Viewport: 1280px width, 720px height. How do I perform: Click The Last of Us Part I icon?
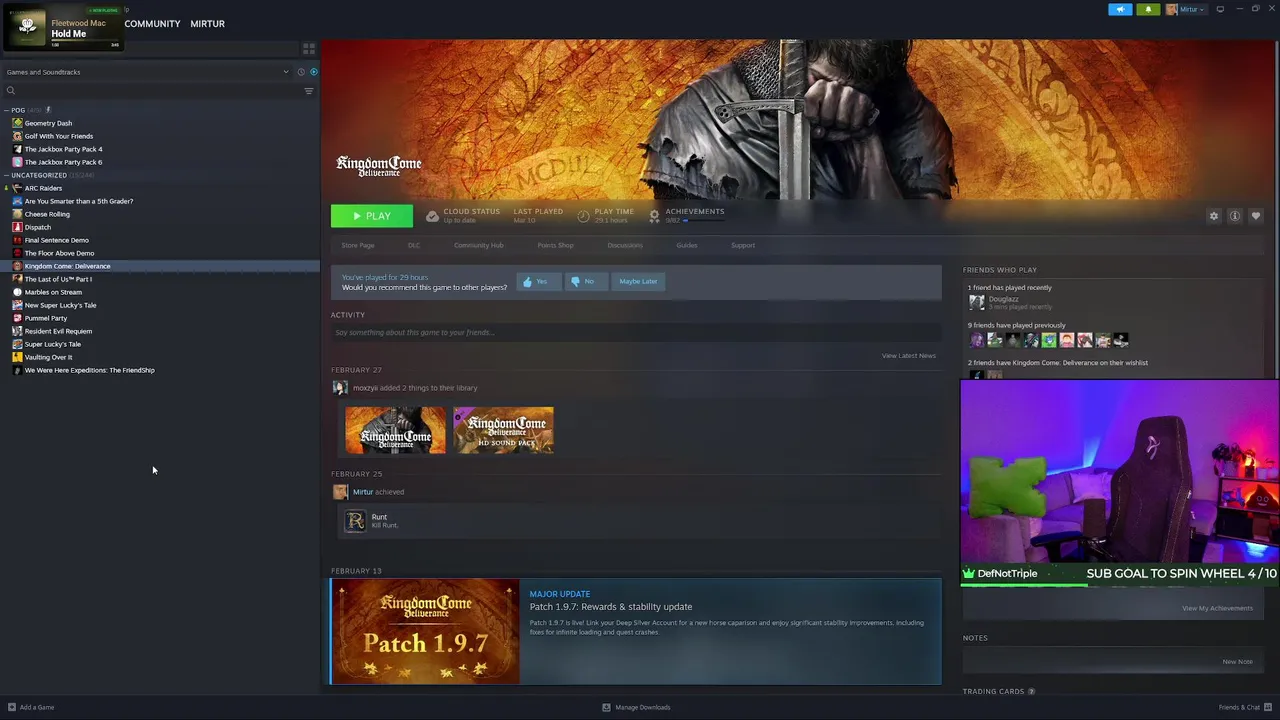17,279
